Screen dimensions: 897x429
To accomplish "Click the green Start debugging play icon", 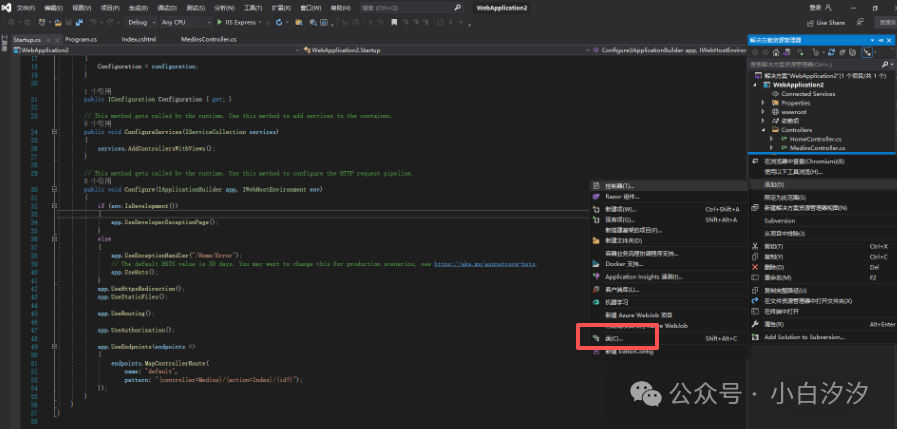I will tap(219, 22).
